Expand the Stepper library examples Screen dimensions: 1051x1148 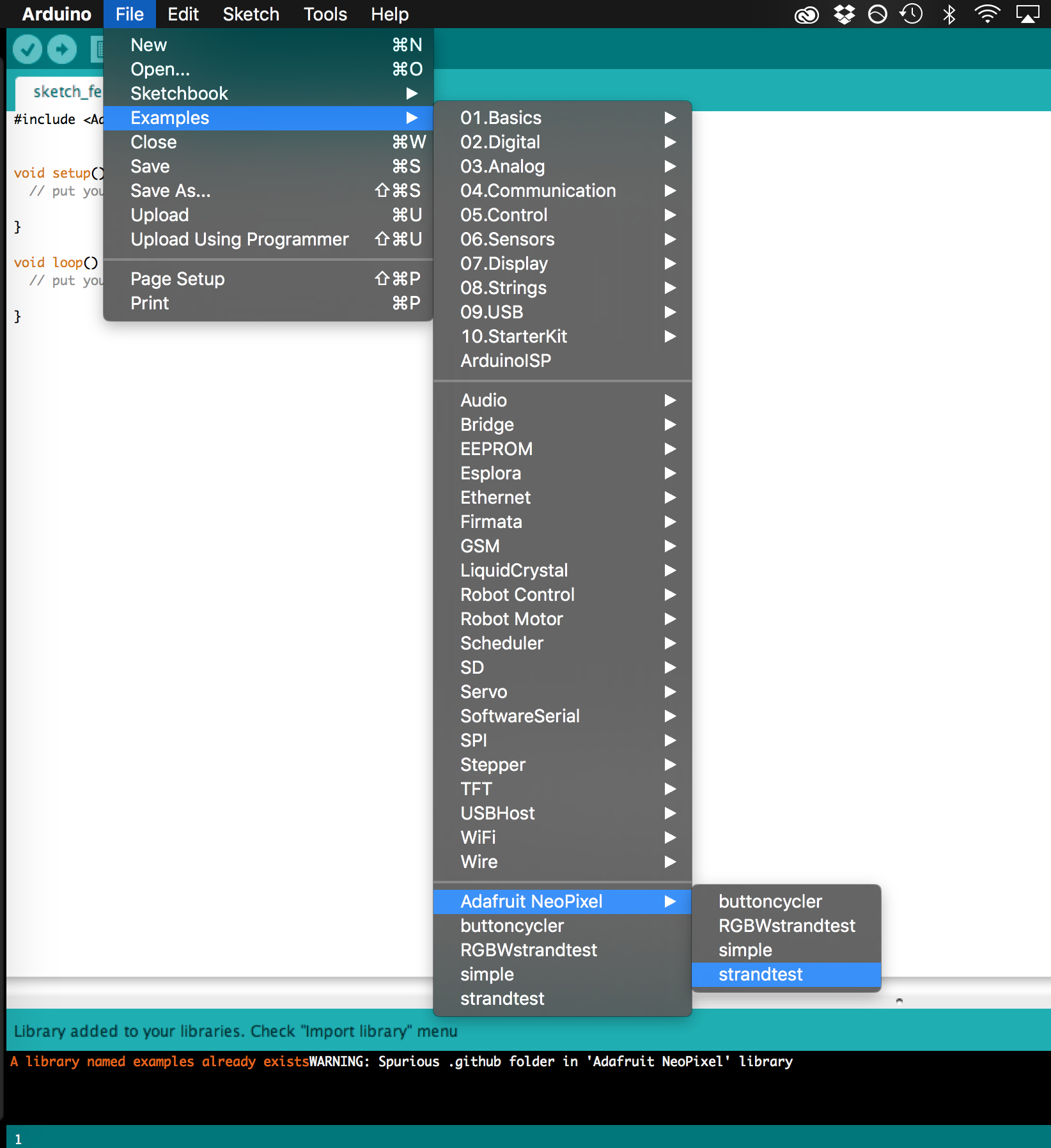click(x=563, y=764)
